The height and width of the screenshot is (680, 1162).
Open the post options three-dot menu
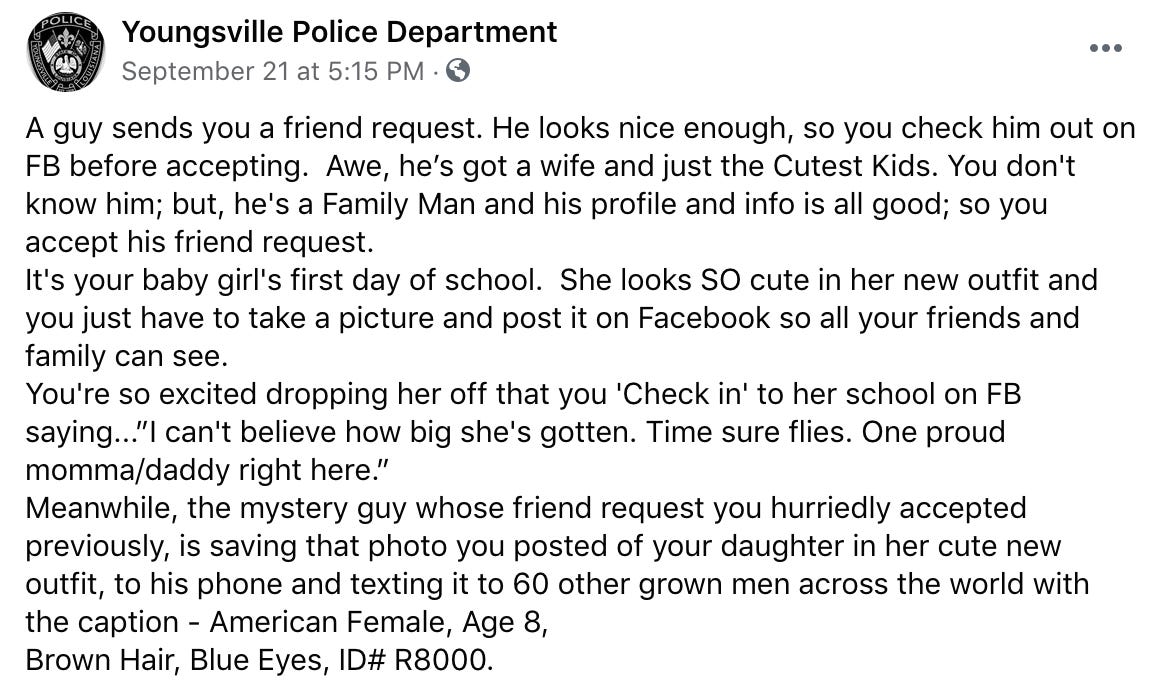(x=1106, y=48)
